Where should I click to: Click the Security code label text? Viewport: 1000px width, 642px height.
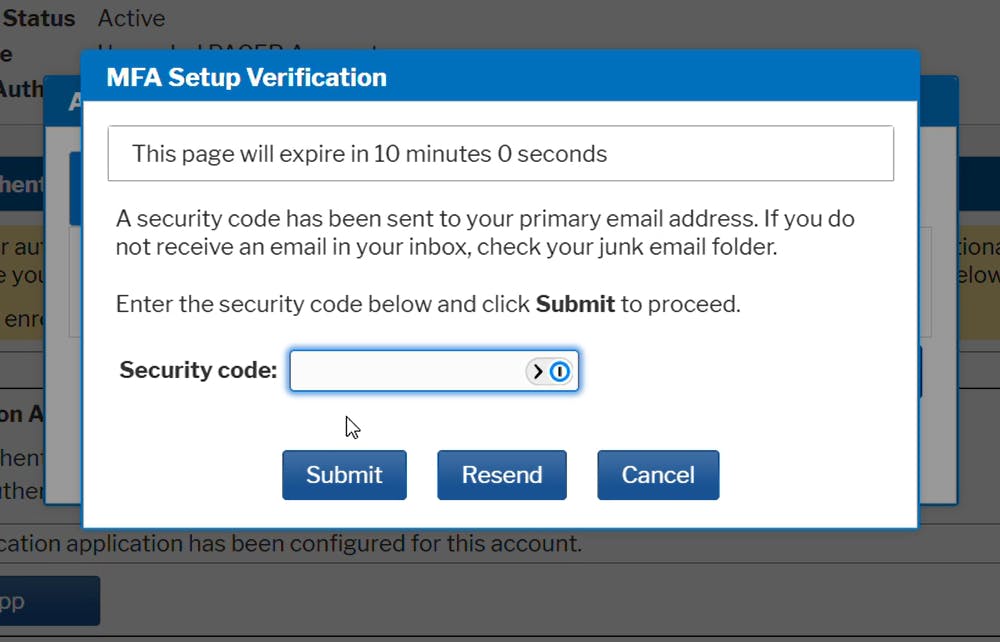pyautogui.click(x=197, y=370)
